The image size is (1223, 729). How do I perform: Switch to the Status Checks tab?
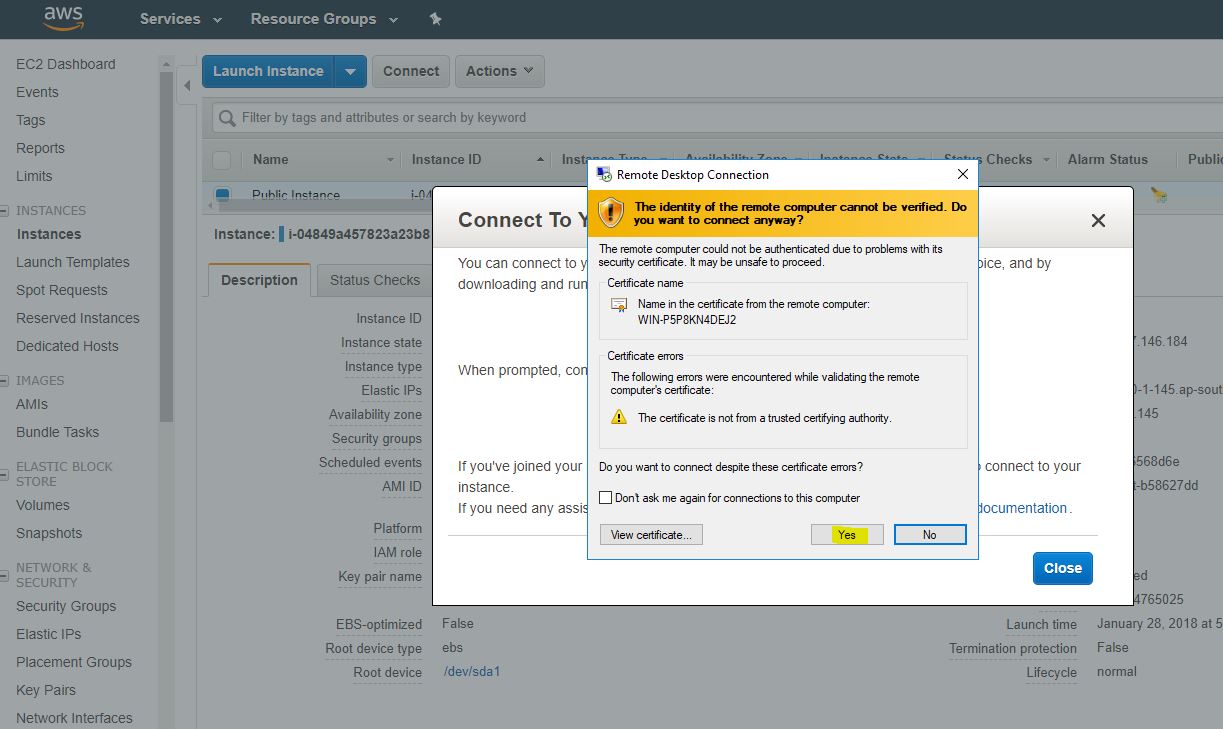375,280
